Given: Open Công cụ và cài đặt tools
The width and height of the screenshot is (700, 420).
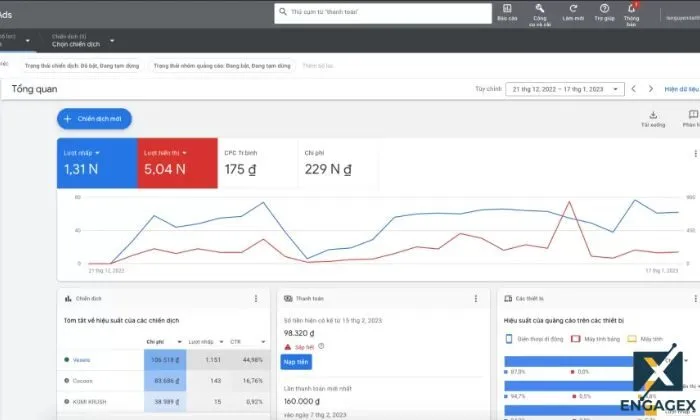Looking at the screenshot, I should 539,11.
